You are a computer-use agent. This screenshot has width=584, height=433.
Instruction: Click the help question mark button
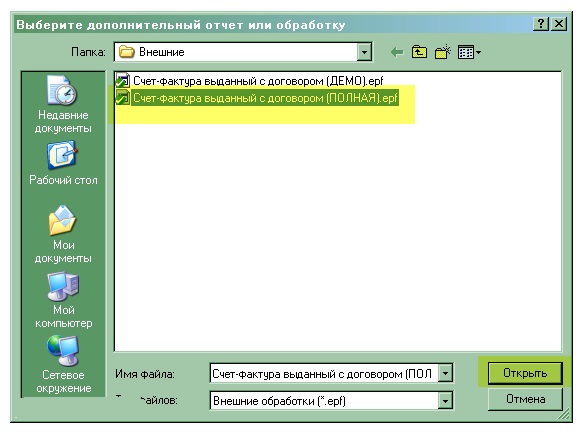(541, 24)
